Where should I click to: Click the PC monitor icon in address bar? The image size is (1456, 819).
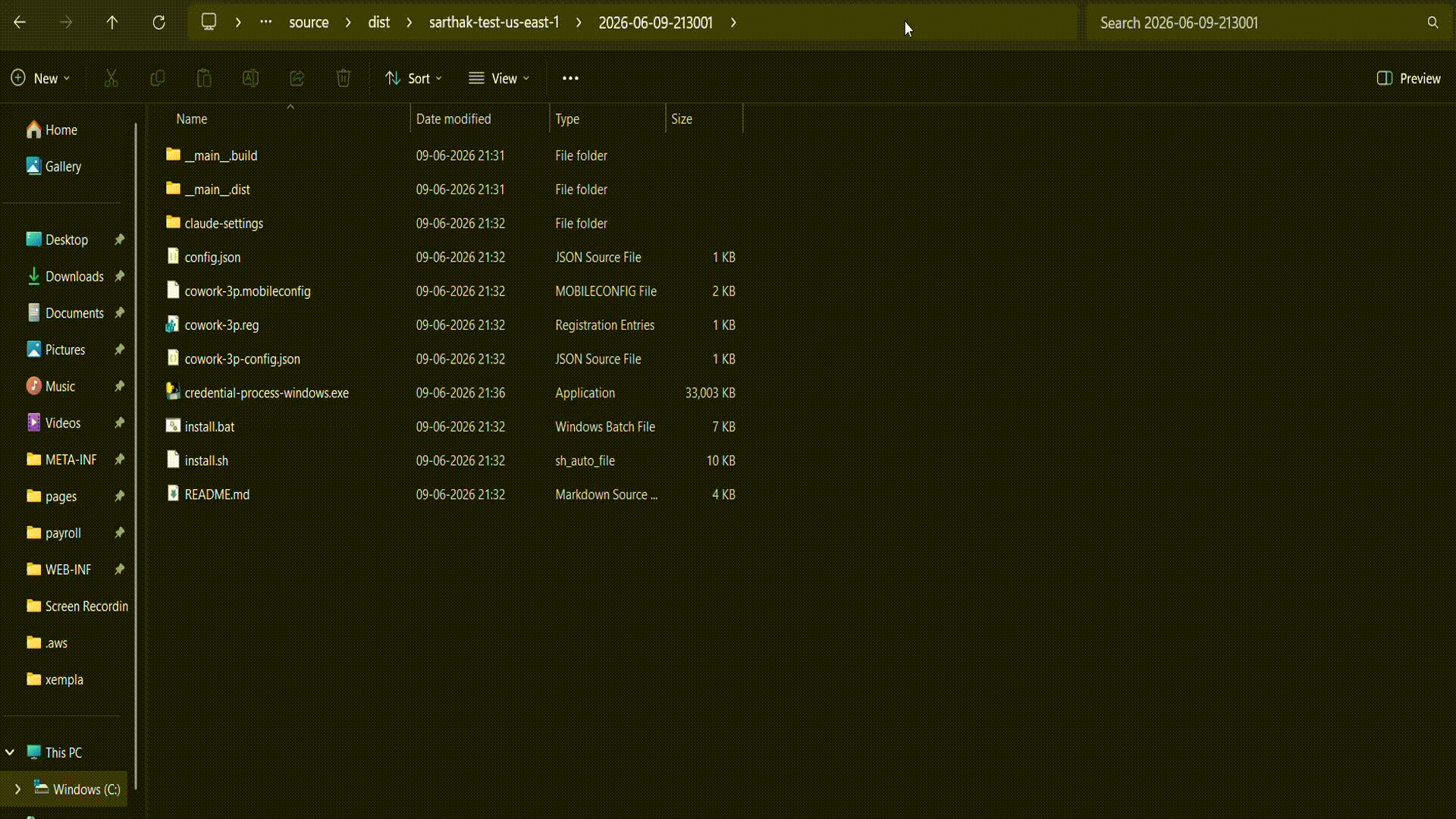tap(209, 22)
